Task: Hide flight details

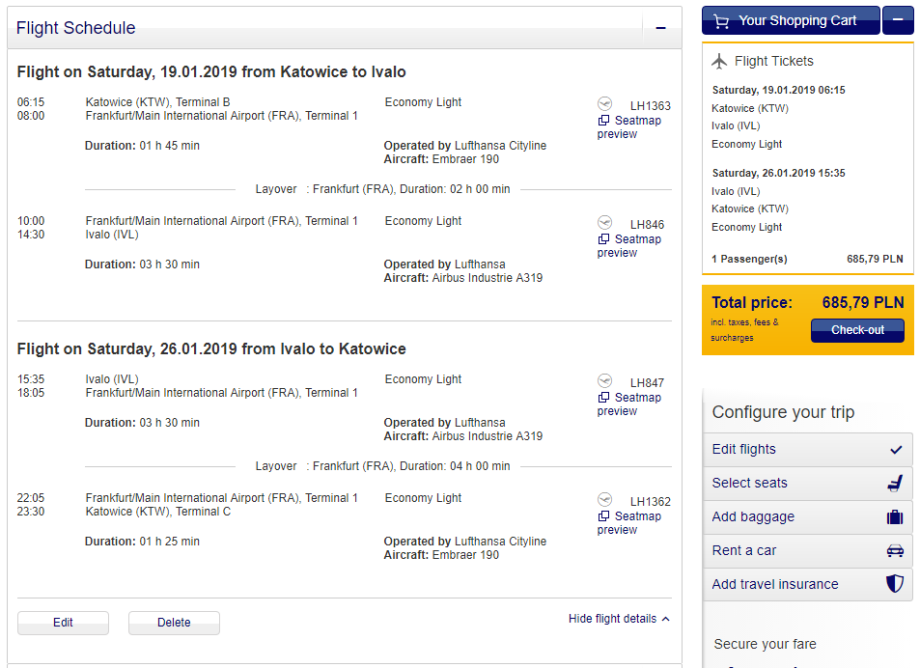Action: pos(619,619)
